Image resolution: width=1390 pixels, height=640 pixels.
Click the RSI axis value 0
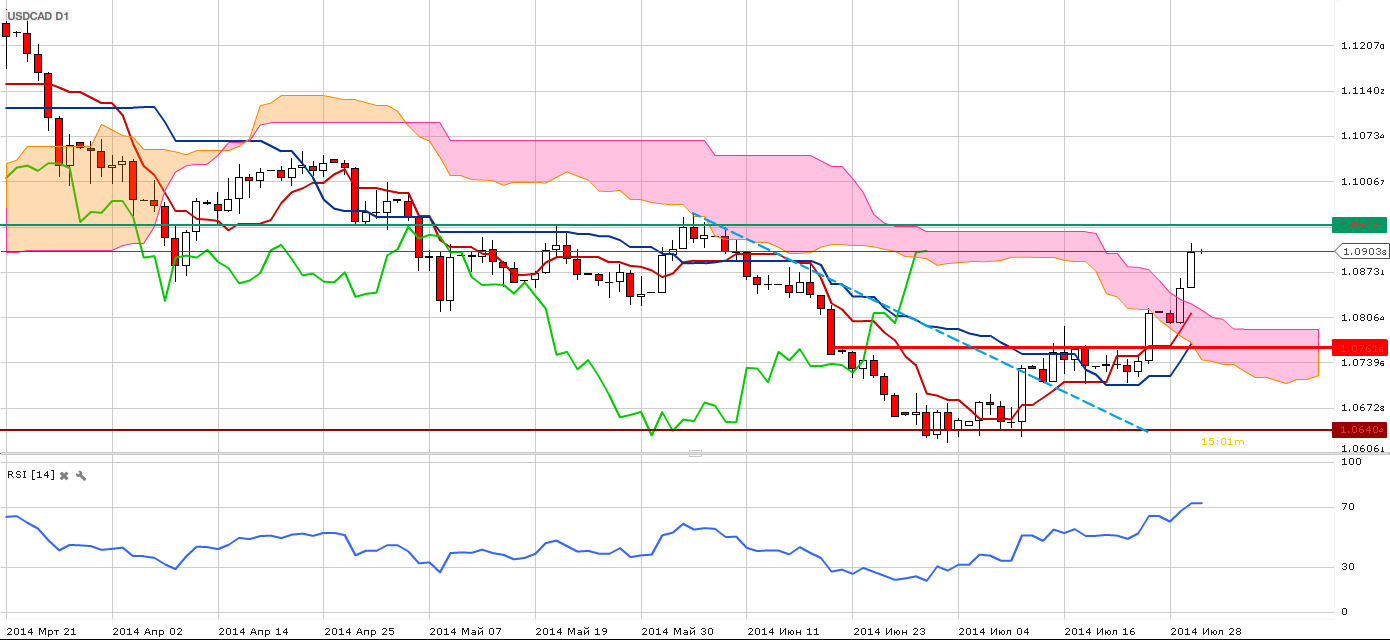pyautogui.click(x=1344, y=612)
